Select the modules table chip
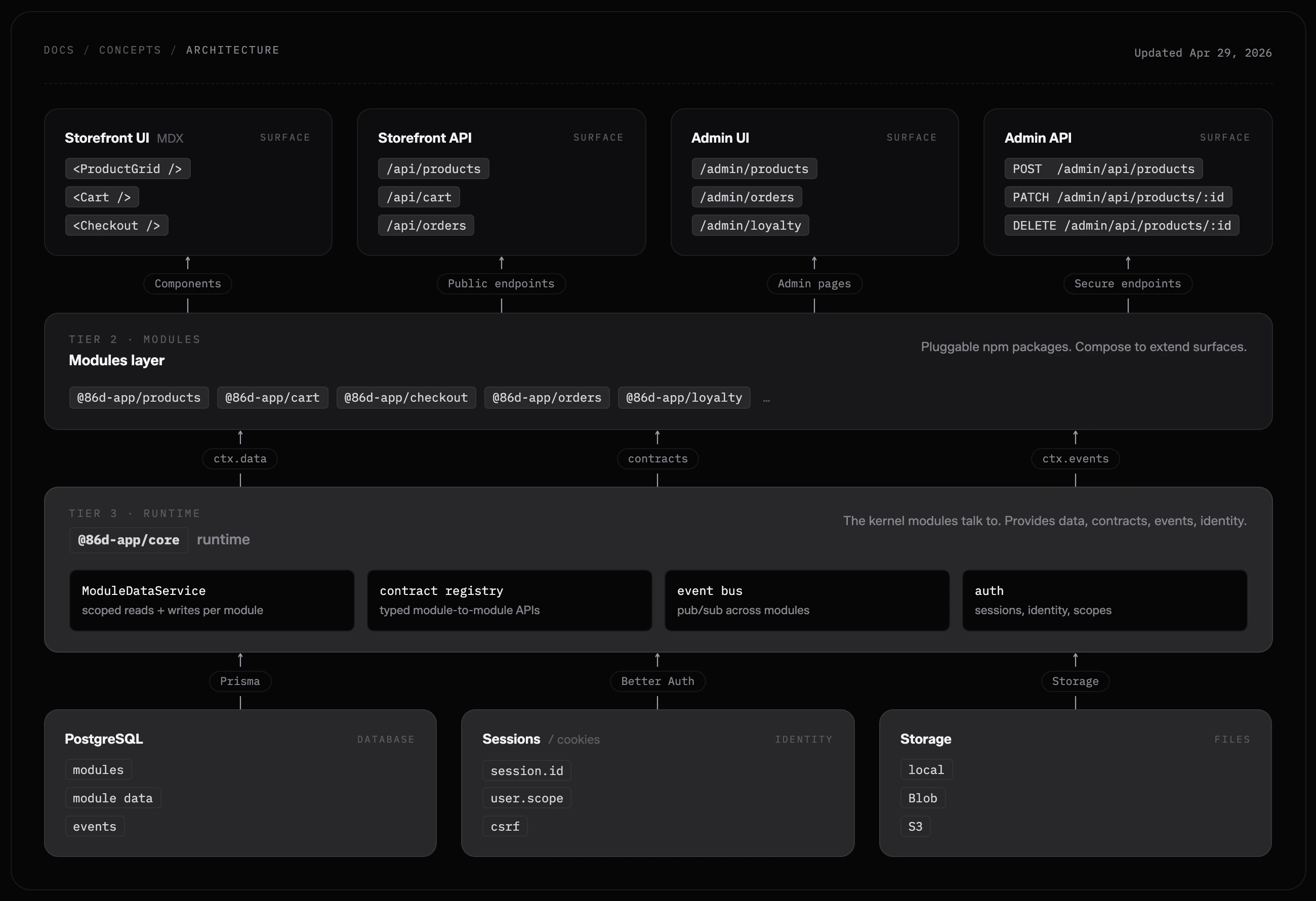The image size is (1316, 901). click(98, 769)
